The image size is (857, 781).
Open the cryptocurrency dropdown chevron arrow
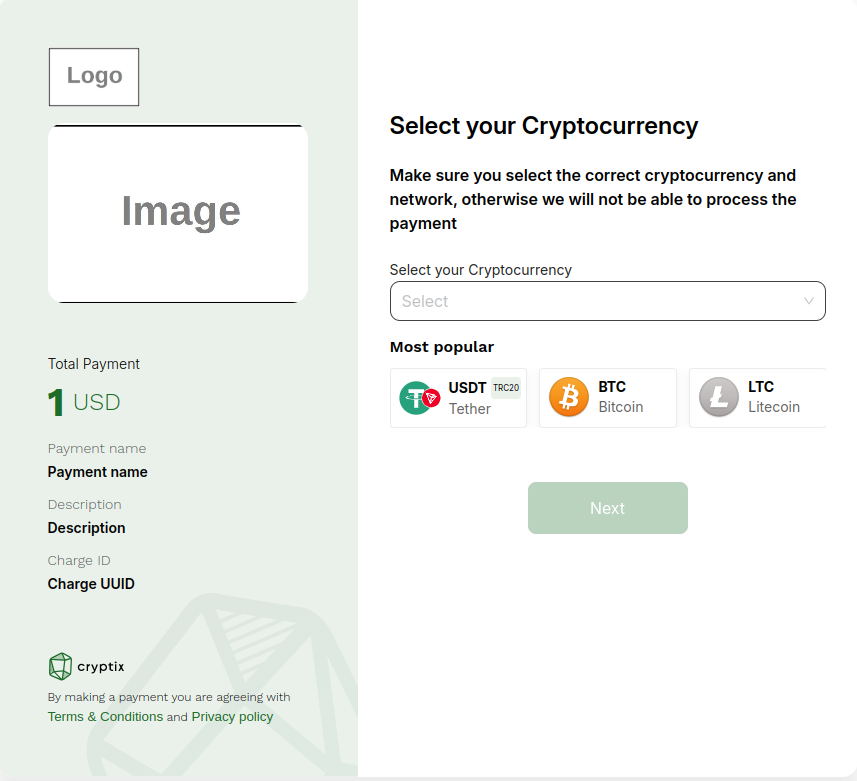pos(808,301)
